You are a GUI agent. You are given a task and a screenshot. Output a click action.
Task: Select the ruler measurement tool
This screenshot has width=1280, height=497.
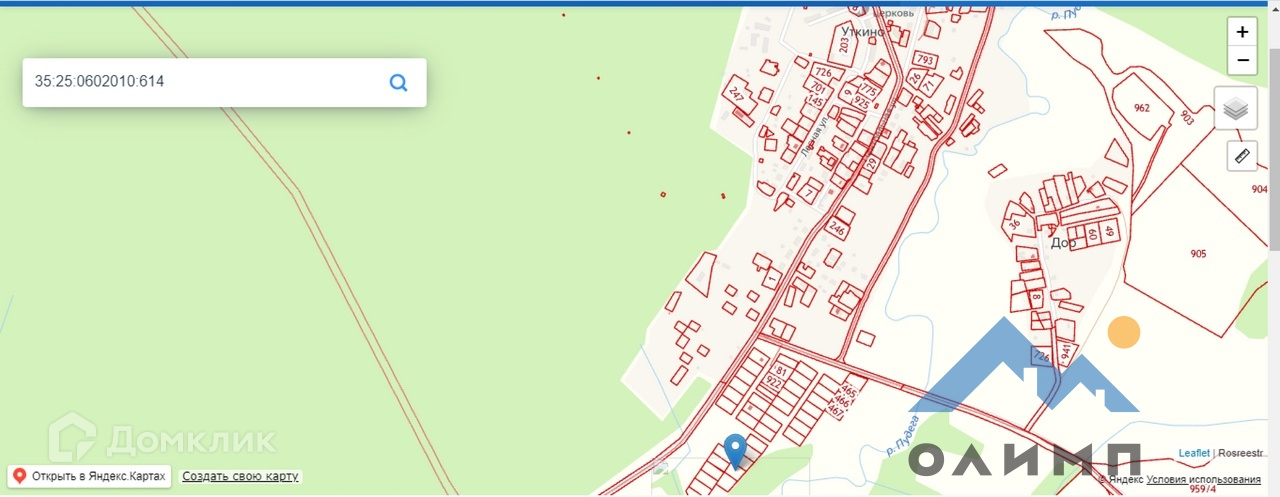[1242, 156]
